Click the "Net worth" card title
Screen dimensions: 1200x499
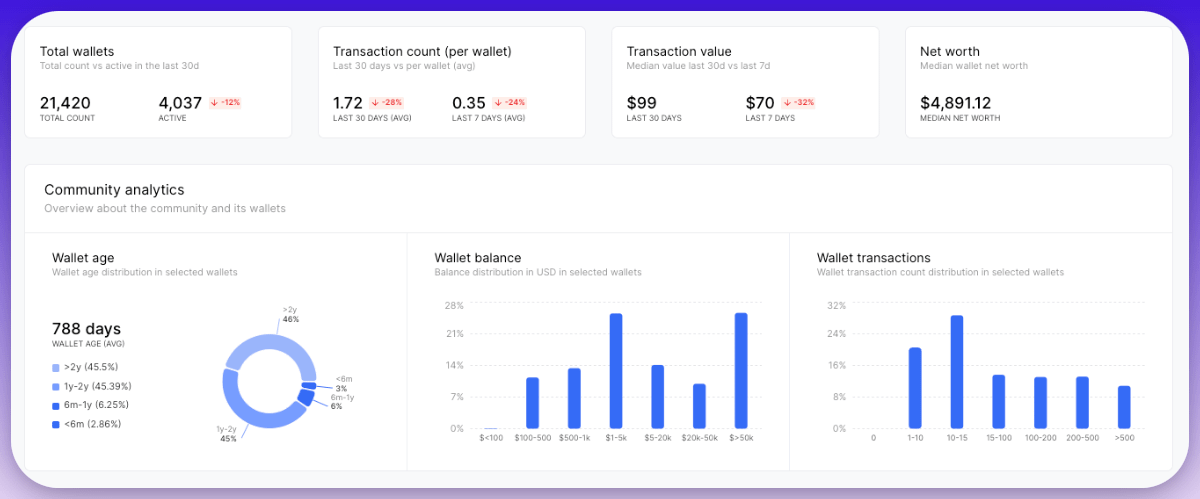(x=950, y=51)
